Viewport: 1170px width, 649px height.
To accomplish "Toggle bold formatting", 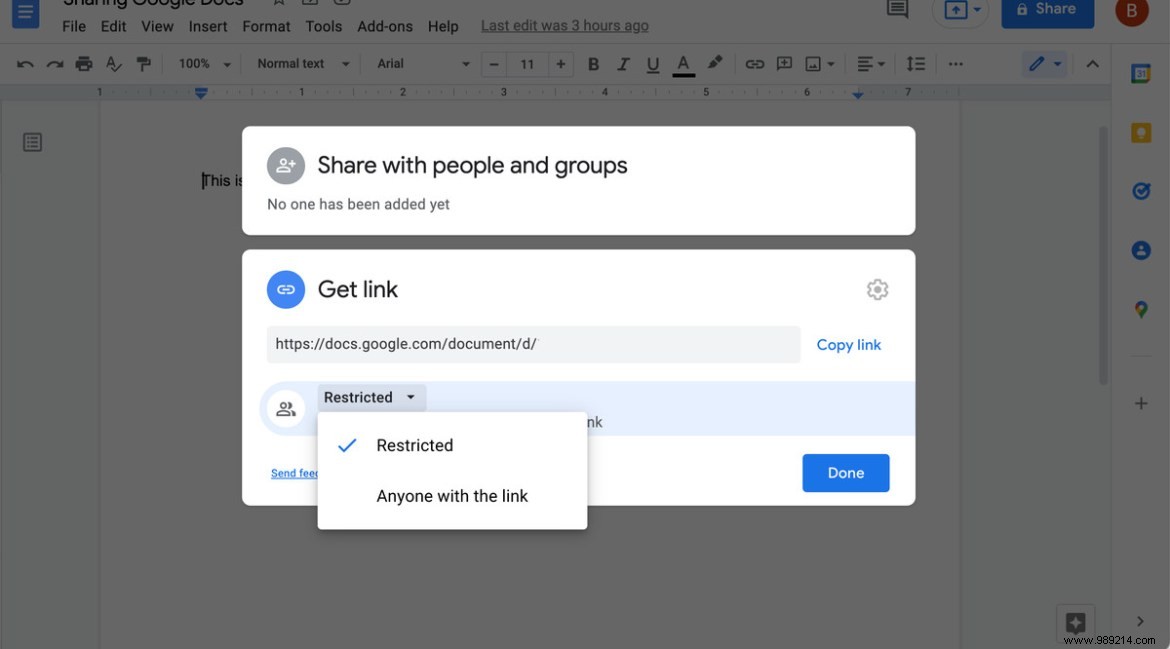I will (x=592, y=63).
